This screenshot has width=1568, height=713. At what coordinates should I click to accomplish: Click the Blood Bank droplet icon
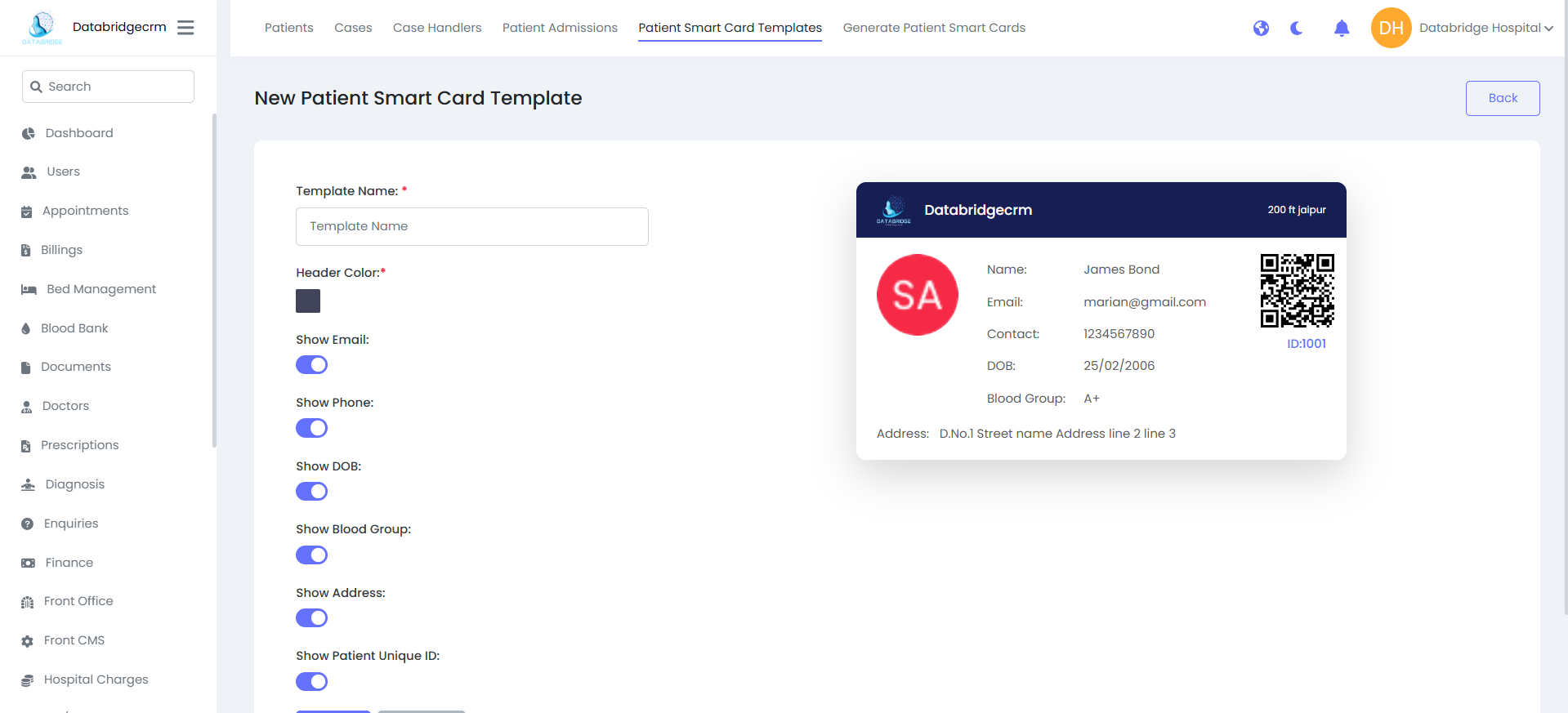tap(26, 328)
